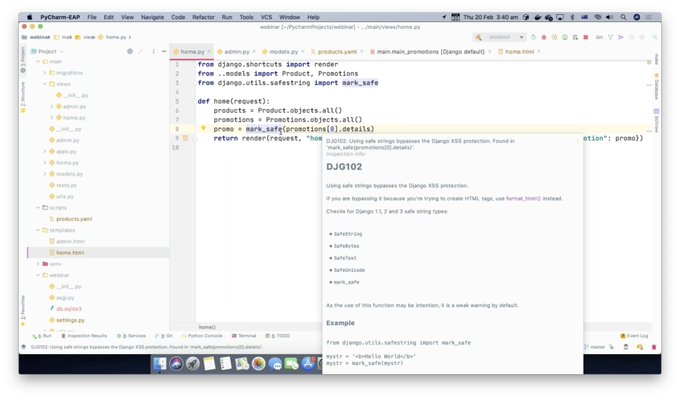The image size is (680, 399).
Task: Open the Refactor menu
Action: coord(203,17)
